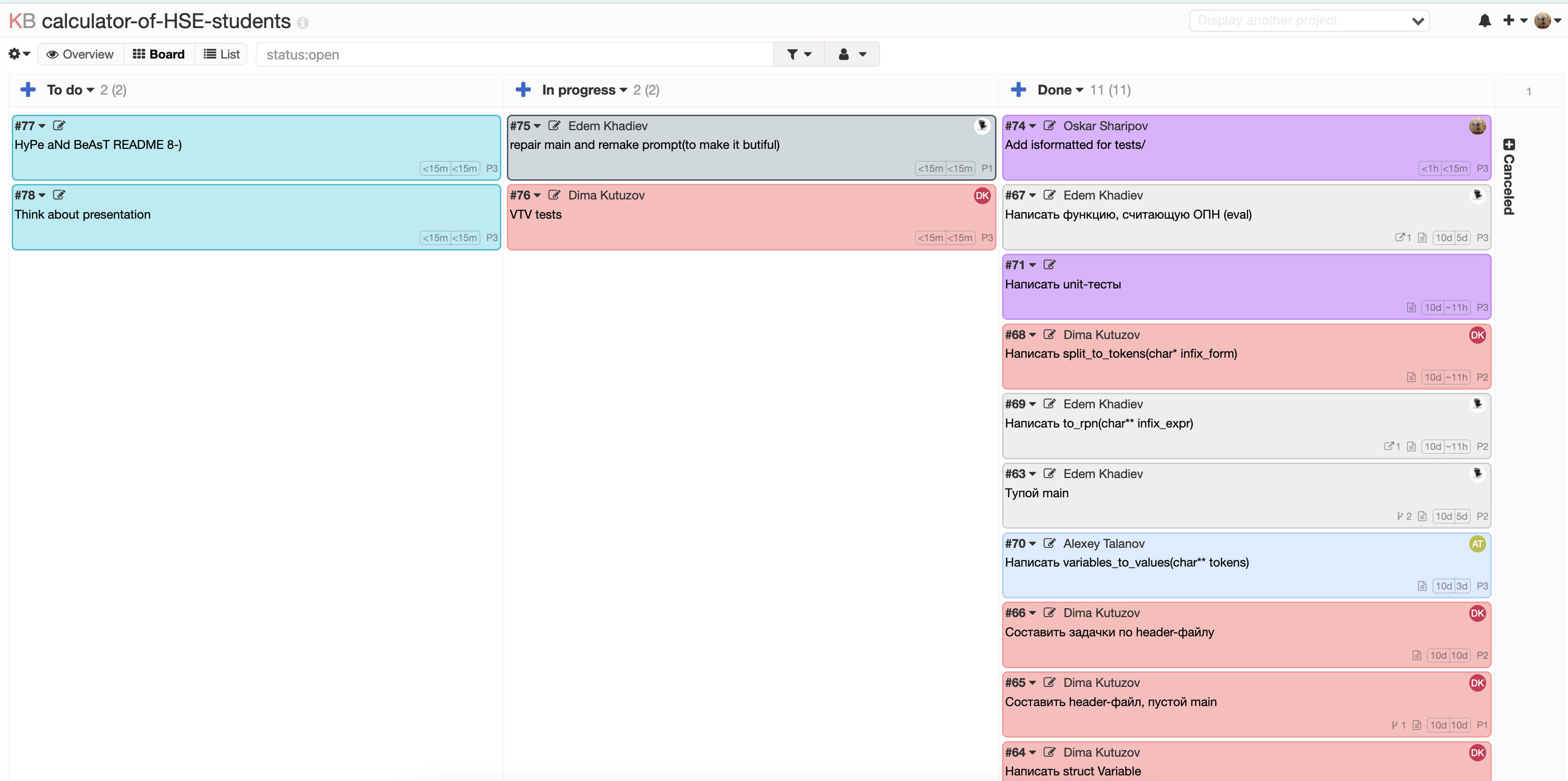
Task: Switch to Board view
Action: [159, 54]
